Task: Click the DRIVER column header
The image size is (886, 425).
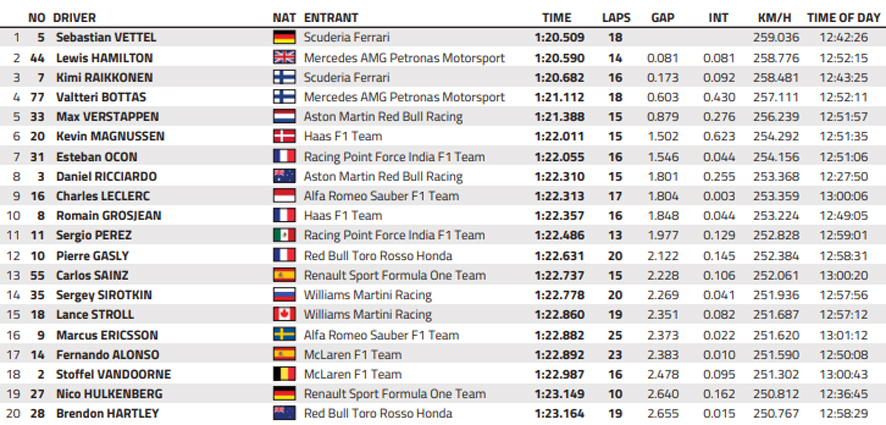Action: pyautogui.click(x=75, y=18)
